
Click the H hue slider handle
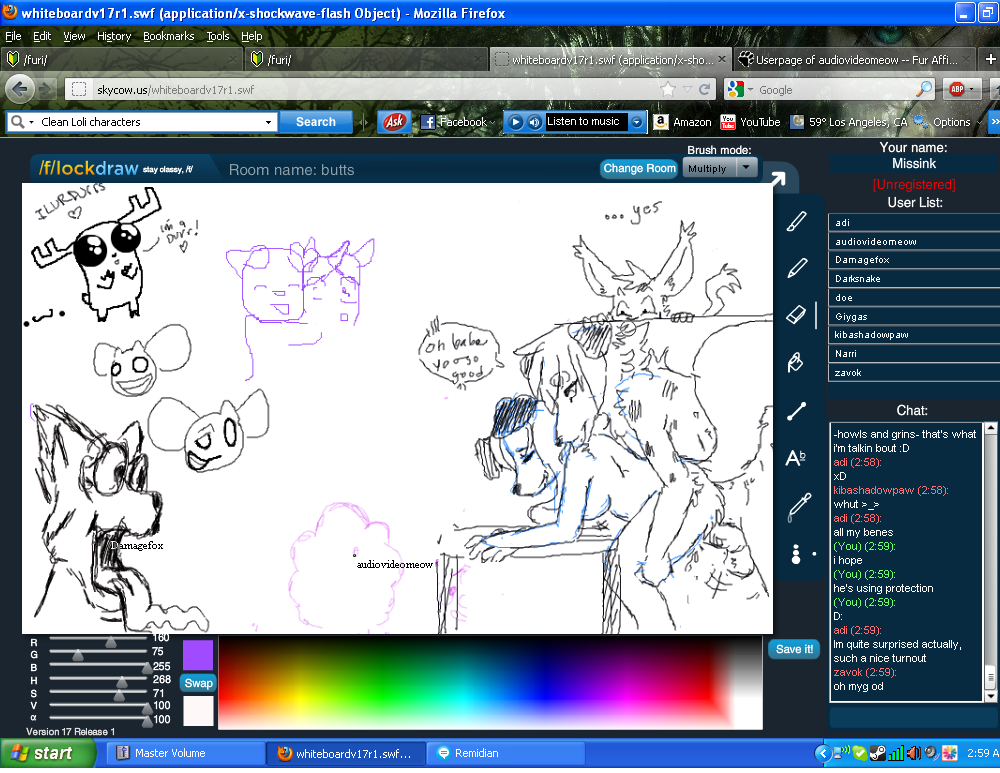click(x=122, y=682)
